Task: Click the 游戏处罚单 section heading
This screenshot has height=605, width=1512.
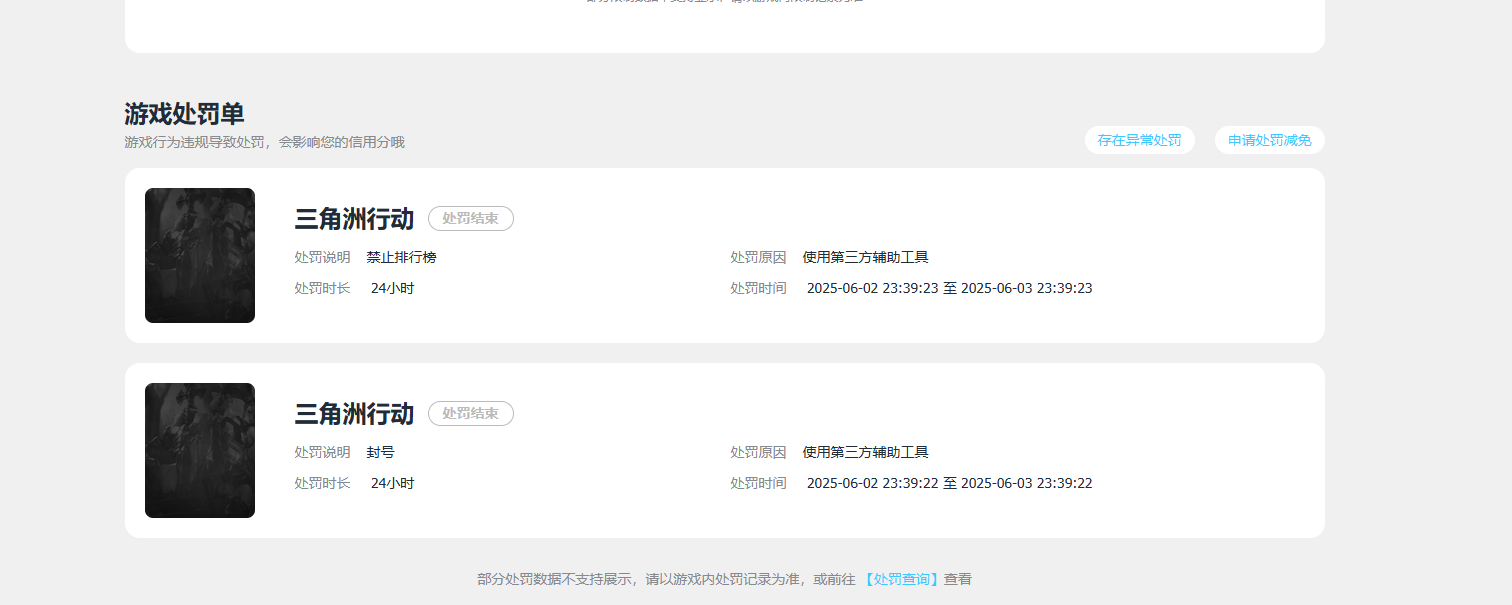Action: point(184,114)
